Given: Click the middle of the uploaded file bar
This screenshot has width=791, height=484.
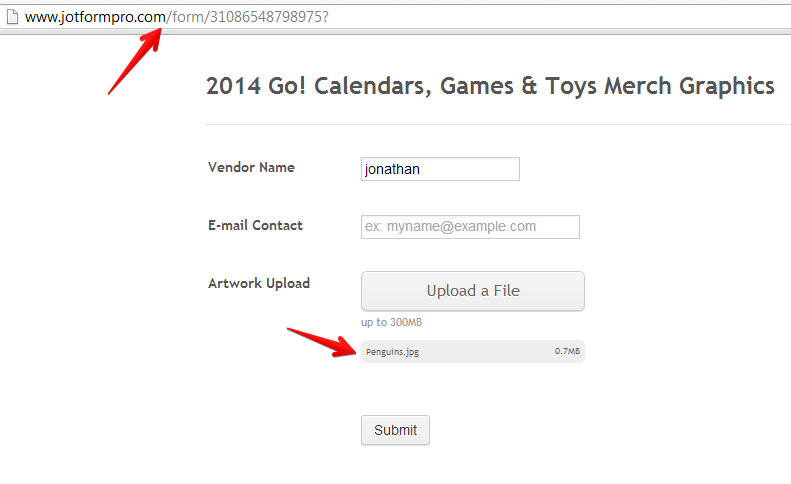Looking at the screenshot, I should pos(472,352).
